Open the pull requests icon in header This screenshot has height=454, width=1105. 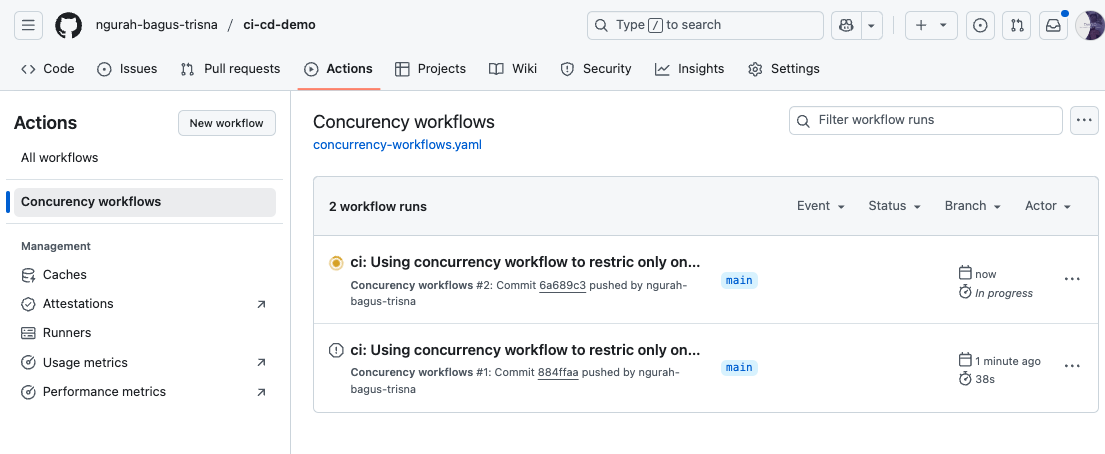coord(1017,25)
